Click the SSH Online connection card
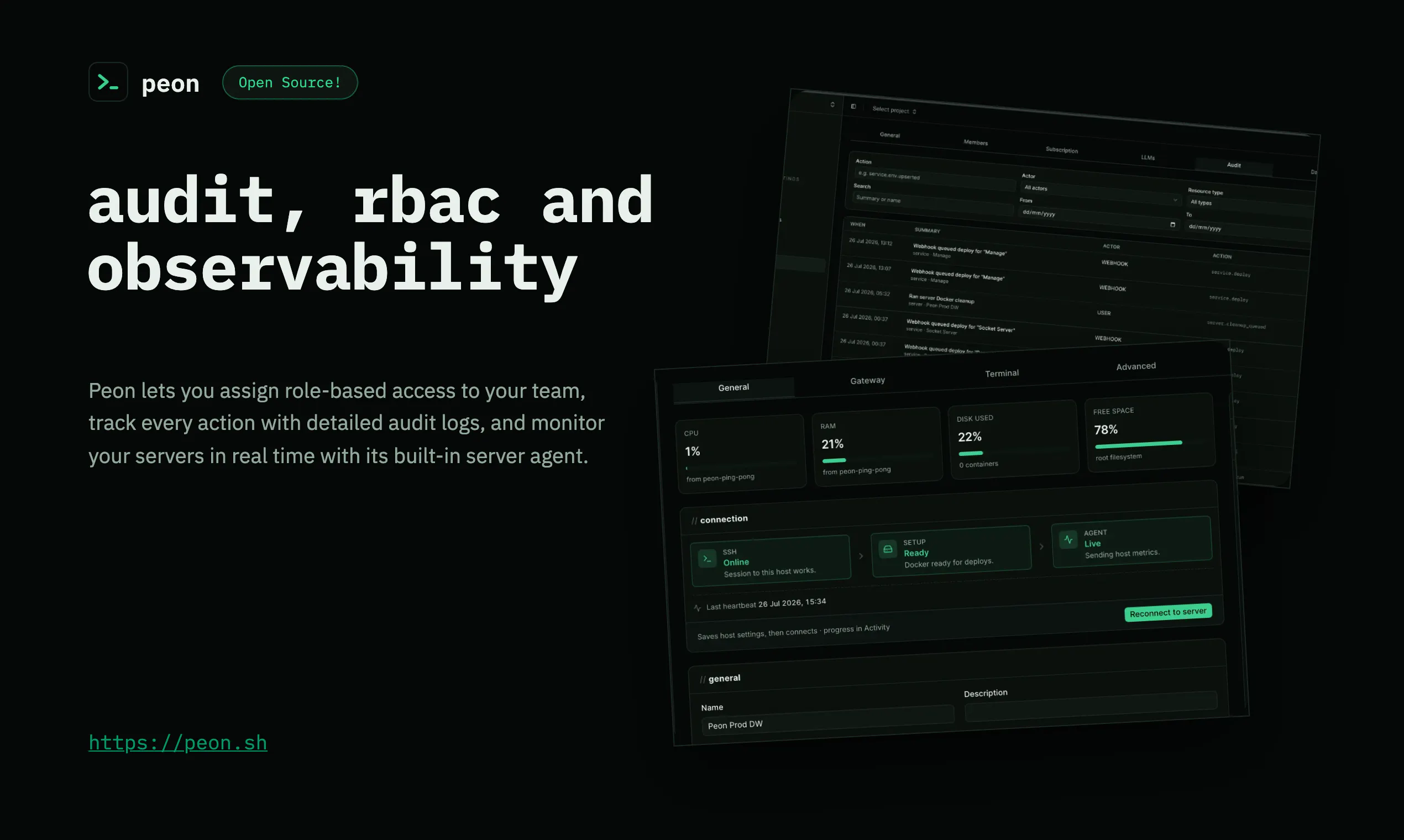The height and width of the screenshot is (840, 1404). tap(771, 561)
